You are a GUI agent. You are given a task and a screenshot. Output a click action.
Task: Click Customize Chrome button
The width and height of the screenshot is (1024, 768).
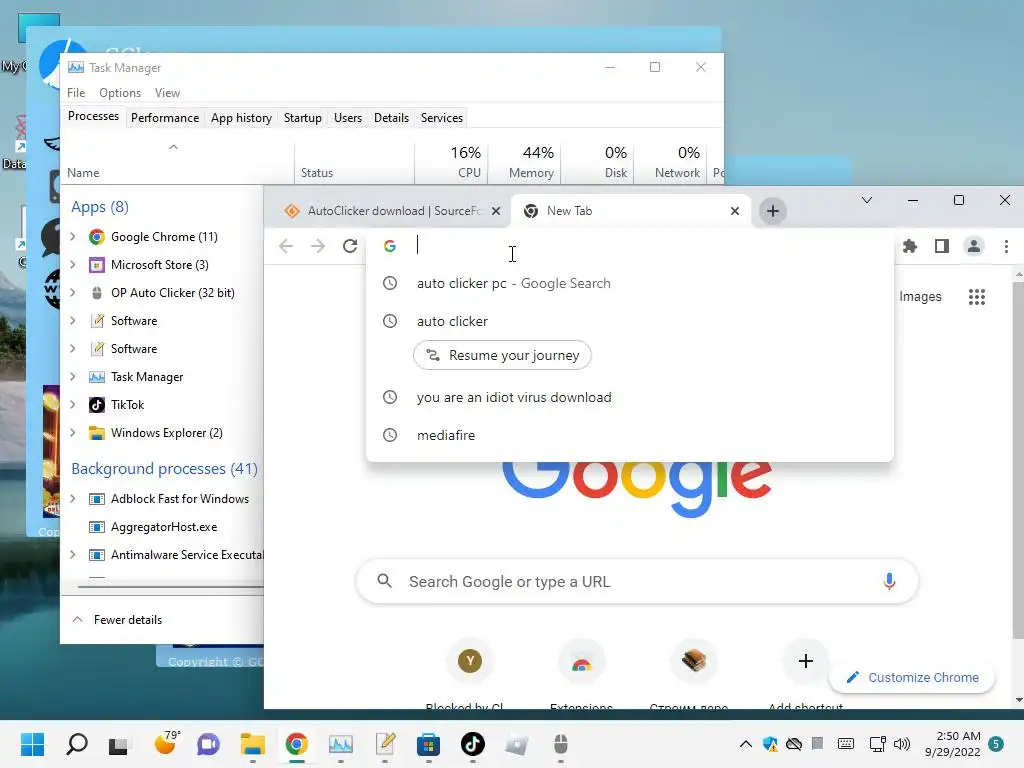(912, 678)
